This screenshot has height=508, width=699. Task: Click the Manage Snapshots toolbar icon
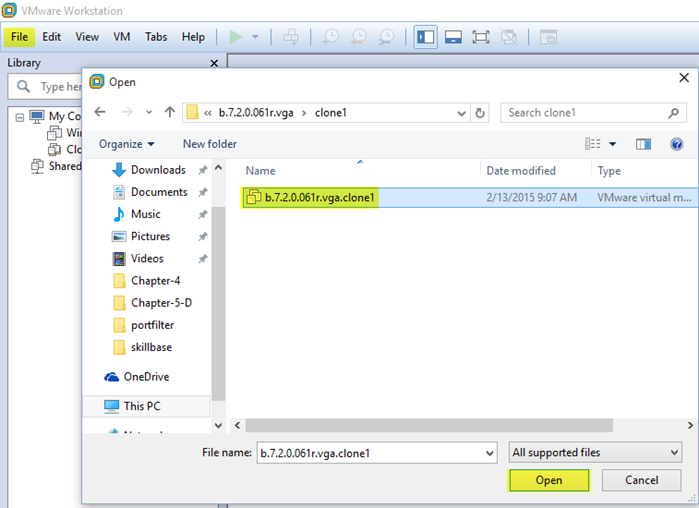coord(387,37)
